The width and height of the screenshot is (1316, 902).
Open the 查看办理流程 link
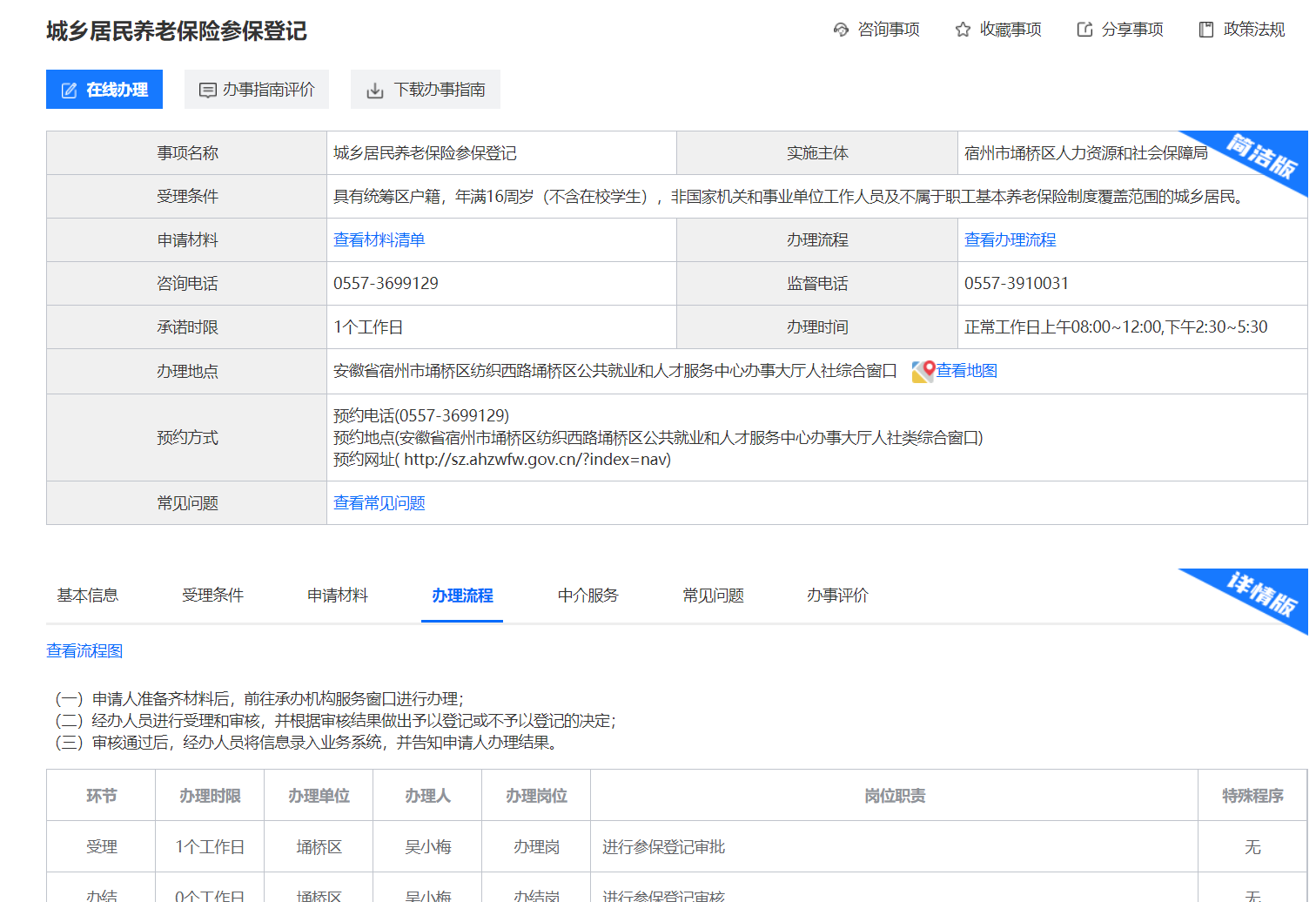coord(1010,240)
